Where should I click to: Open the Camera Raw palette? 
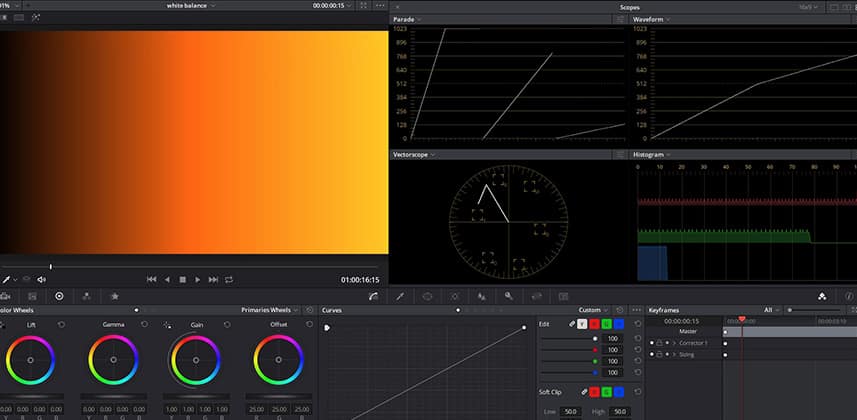click(4, 296)
